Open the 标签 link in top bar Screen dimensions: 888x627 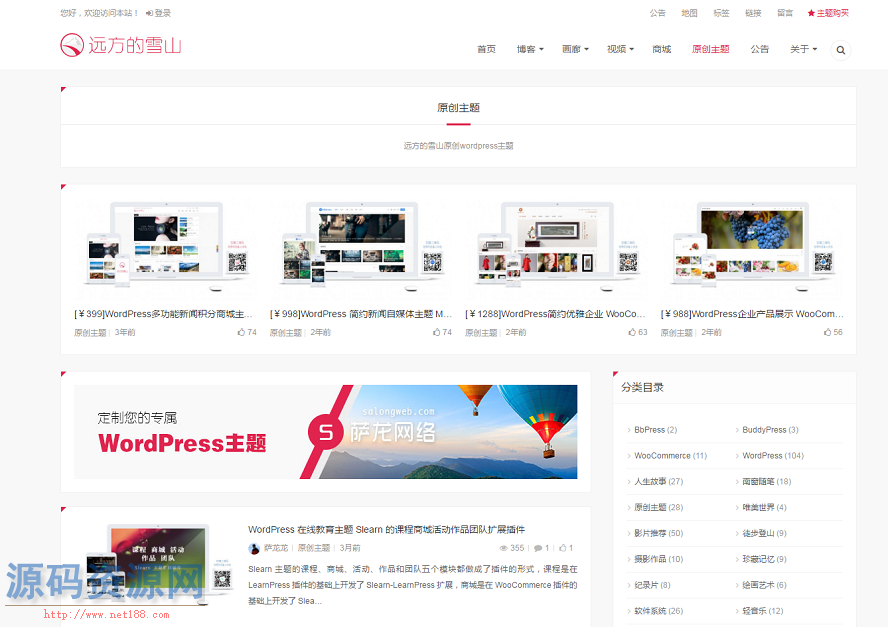point(721,13)
